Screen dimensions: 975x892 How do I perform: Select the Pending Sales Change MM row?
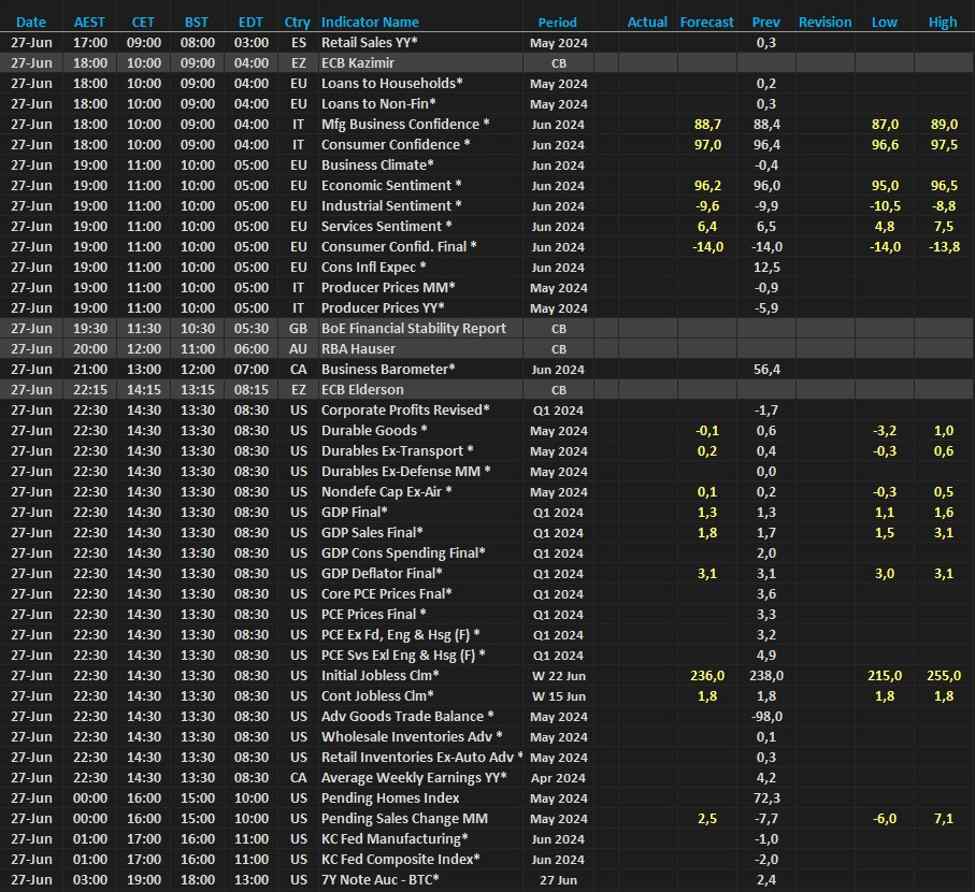pyautogui.click(x=404, y=818)
